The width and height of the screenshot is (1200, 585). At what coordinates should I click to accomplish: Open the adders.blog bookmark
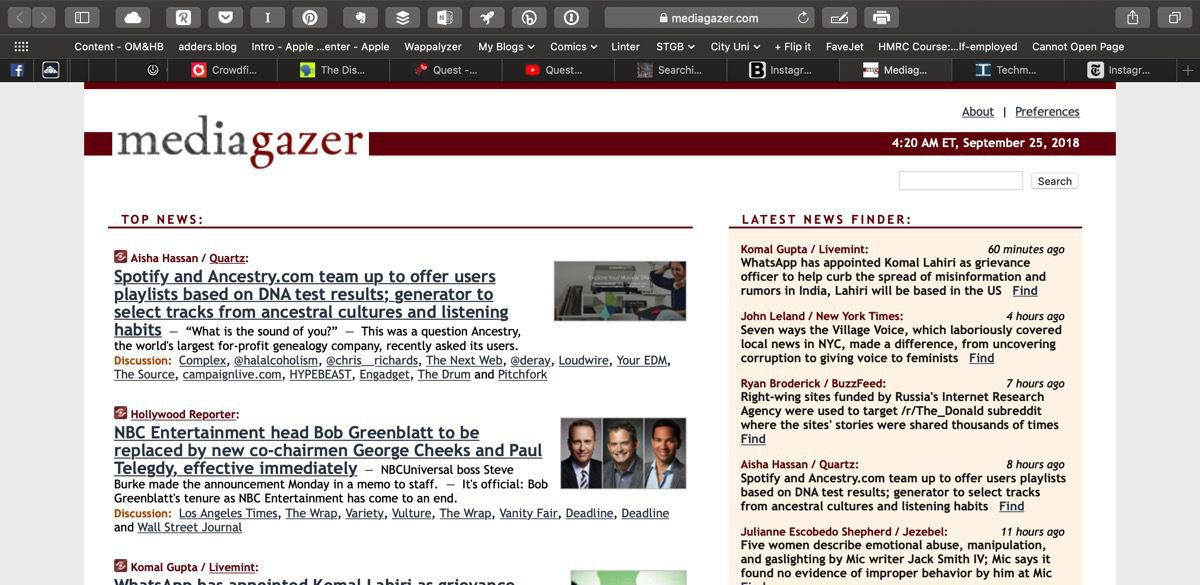207,46
